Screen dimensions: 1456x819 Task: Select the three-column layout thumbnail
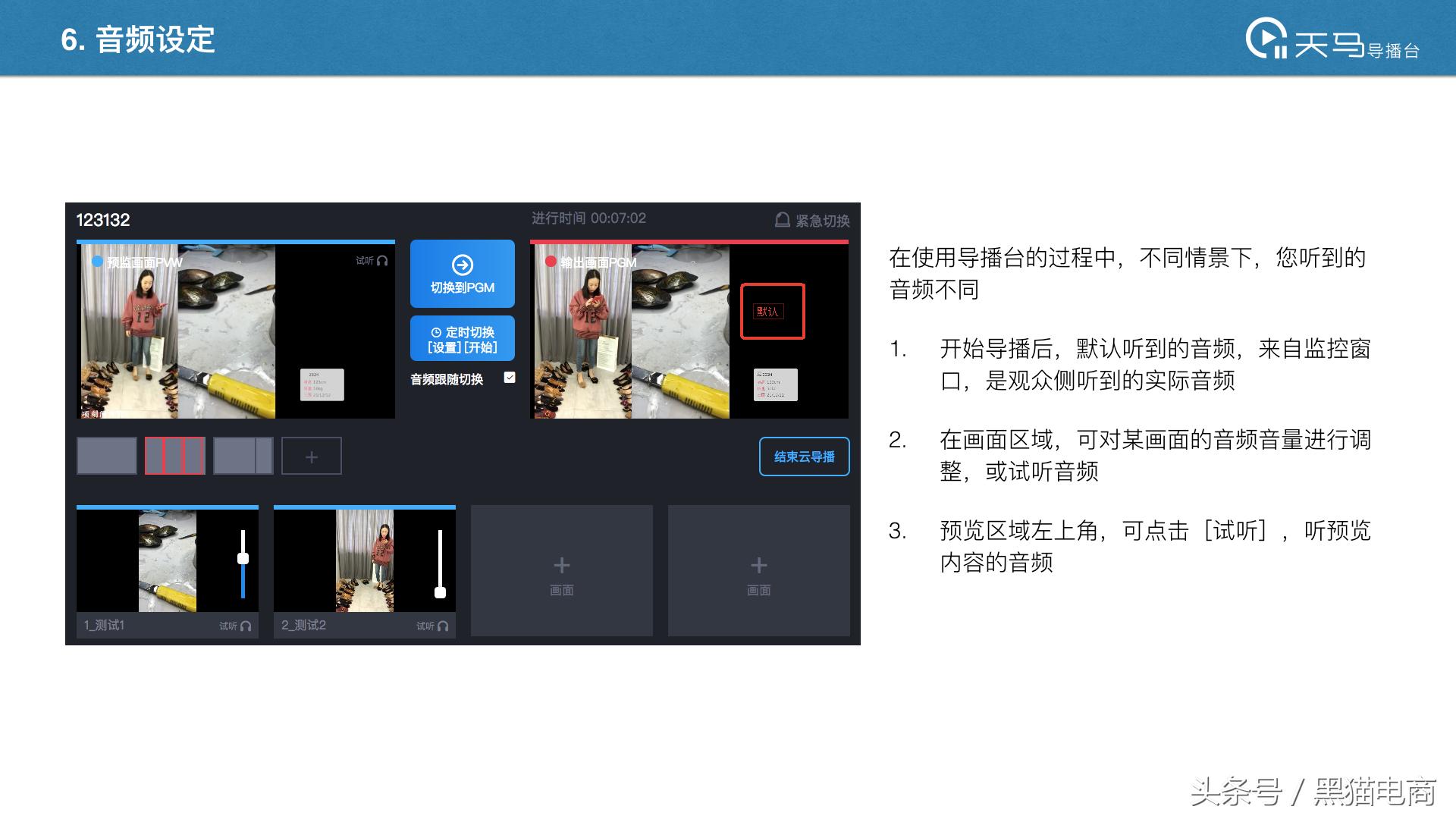click(x=174, y=456)
